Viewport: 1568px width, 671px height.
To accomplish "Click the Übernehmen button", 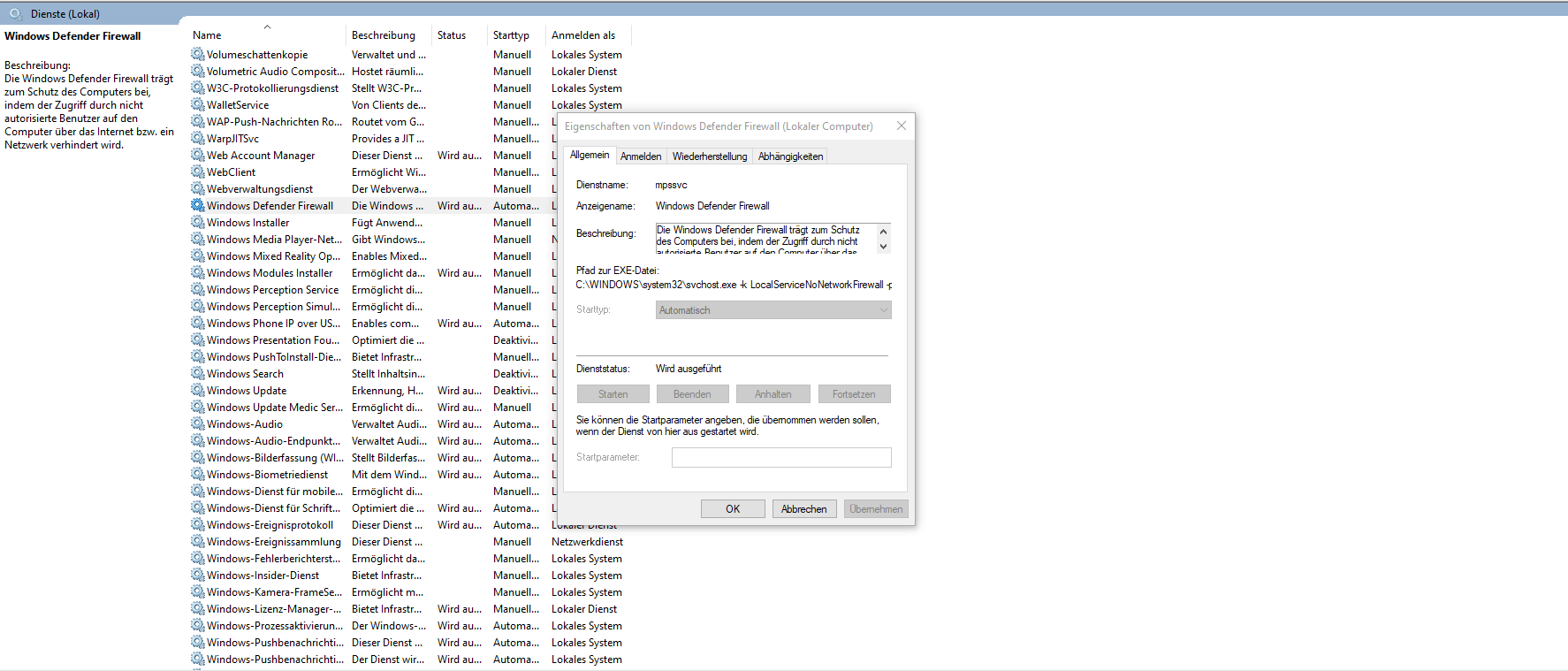I will tap(876, 509).
